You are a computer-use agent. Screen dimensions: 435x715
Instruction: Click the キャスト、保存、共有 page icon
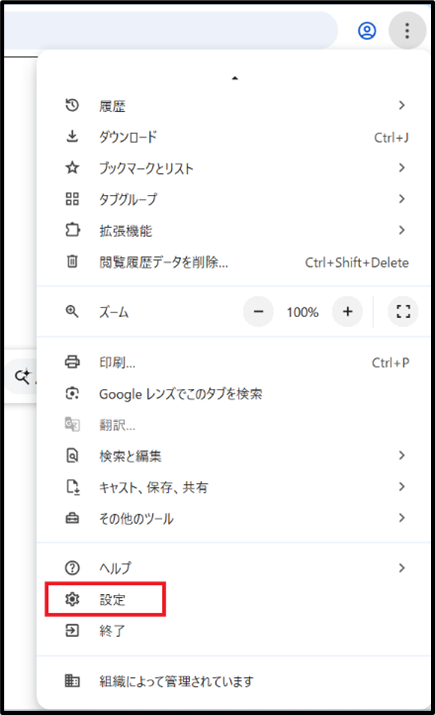click(73, 487)
